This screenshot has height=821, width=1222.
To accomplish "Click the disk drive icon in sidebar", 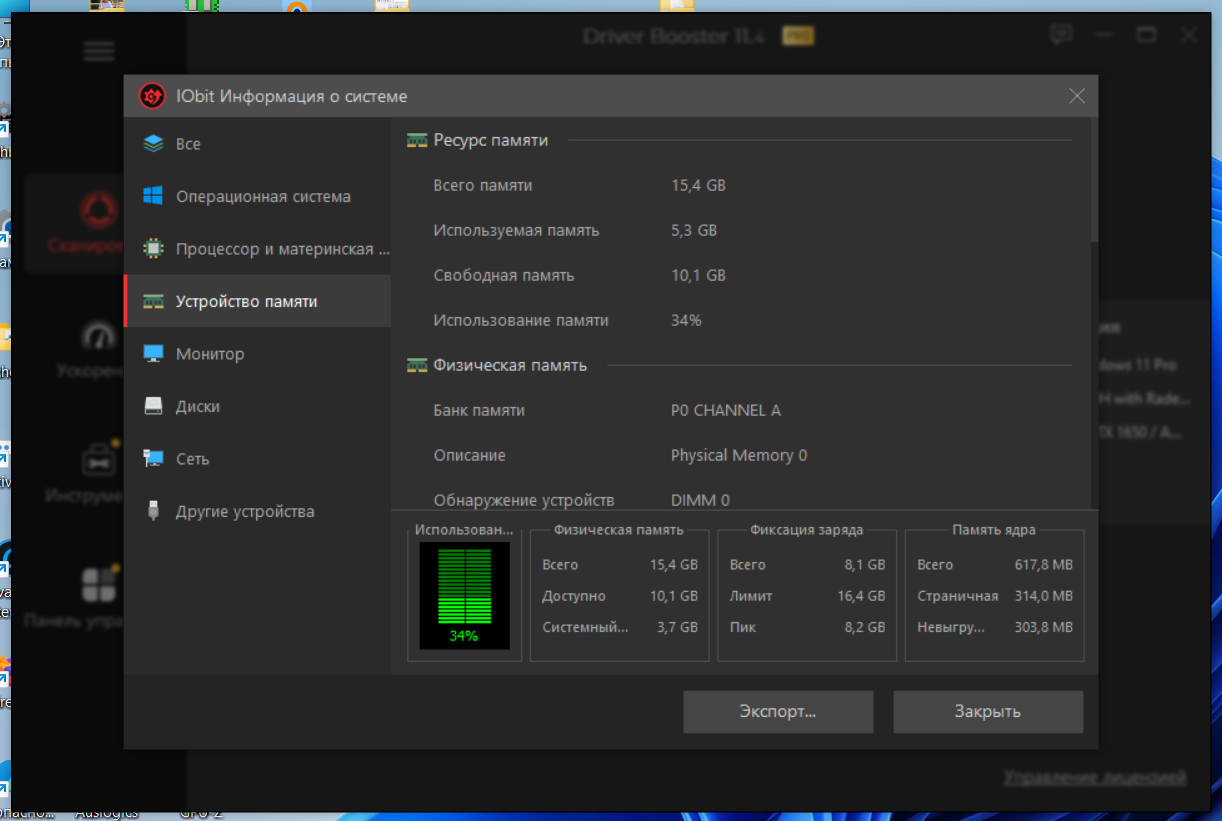I will 153,406.
